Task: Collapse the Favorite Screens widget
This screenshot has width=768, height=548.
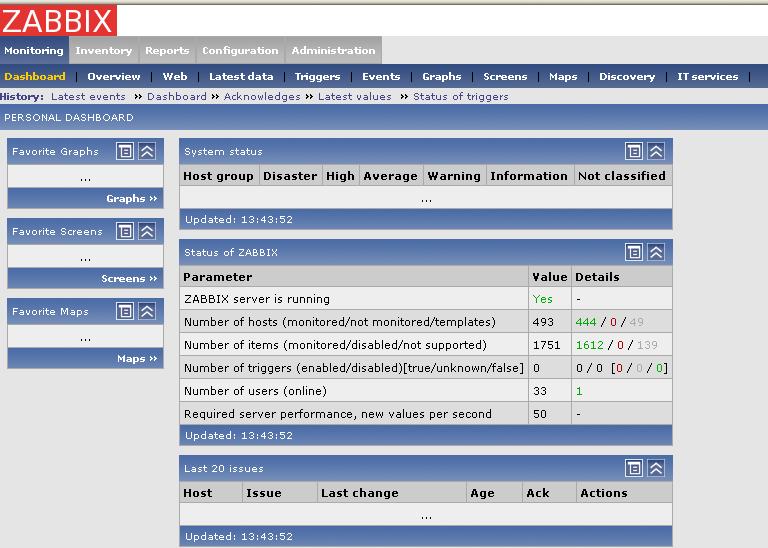Action: pyautogui.click(x=147, y=231)
